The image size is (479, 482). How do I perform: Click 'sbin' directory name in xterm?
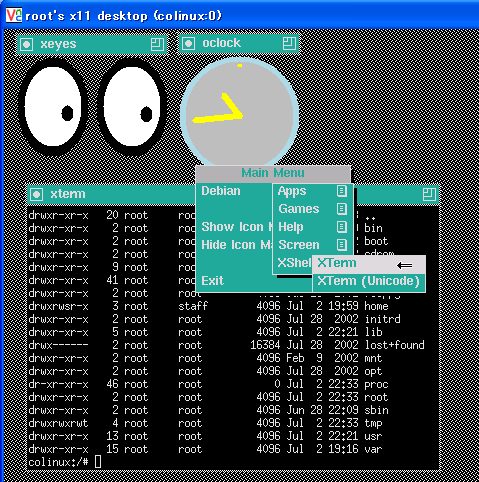(376, 410)
